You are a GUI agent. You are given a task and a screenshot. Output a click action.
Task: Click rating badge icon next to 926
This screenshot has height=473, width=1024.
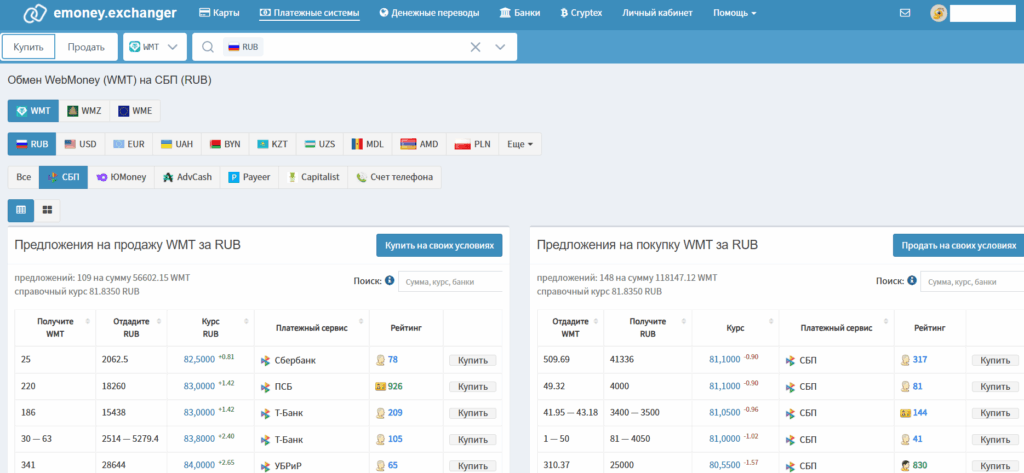pos(380,386)
